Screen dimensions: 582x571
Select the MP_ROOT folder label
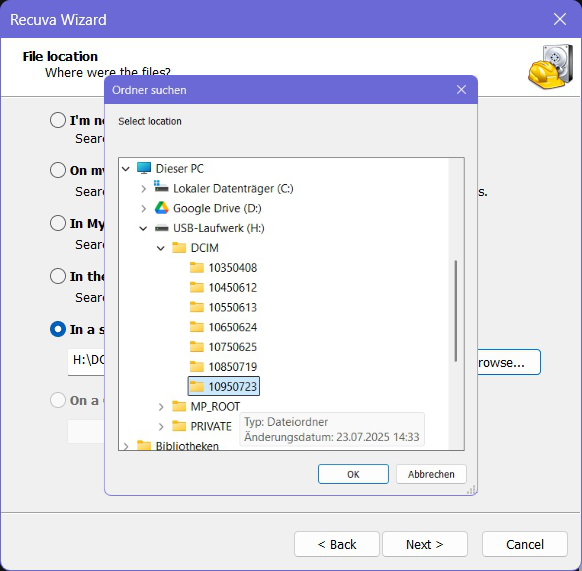[x=215, y=406]
